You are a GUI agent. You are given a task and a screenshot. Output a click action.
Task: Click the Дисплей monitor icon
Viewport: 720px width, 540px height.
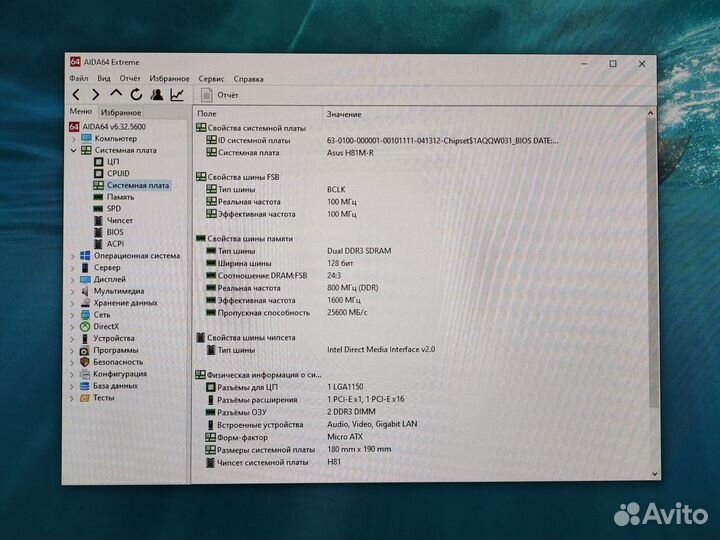point(85,279)
